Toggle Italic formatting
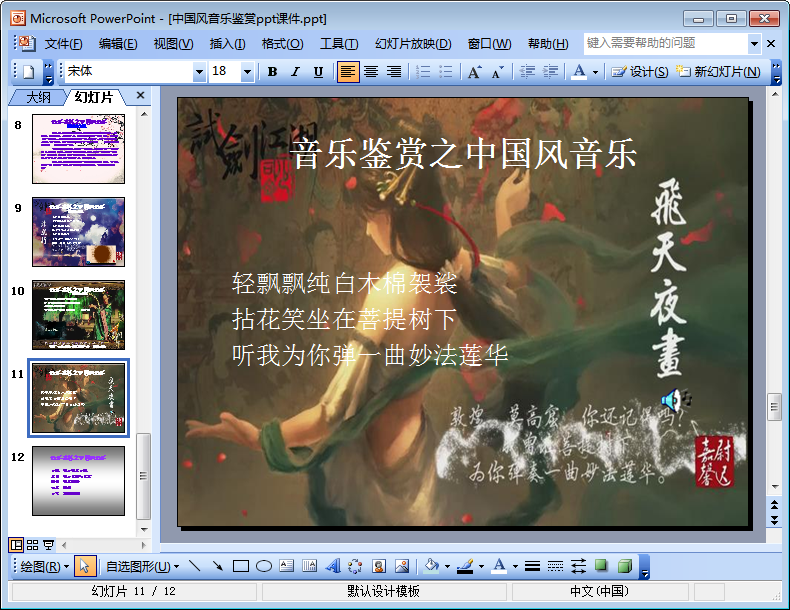 [295, 72]
